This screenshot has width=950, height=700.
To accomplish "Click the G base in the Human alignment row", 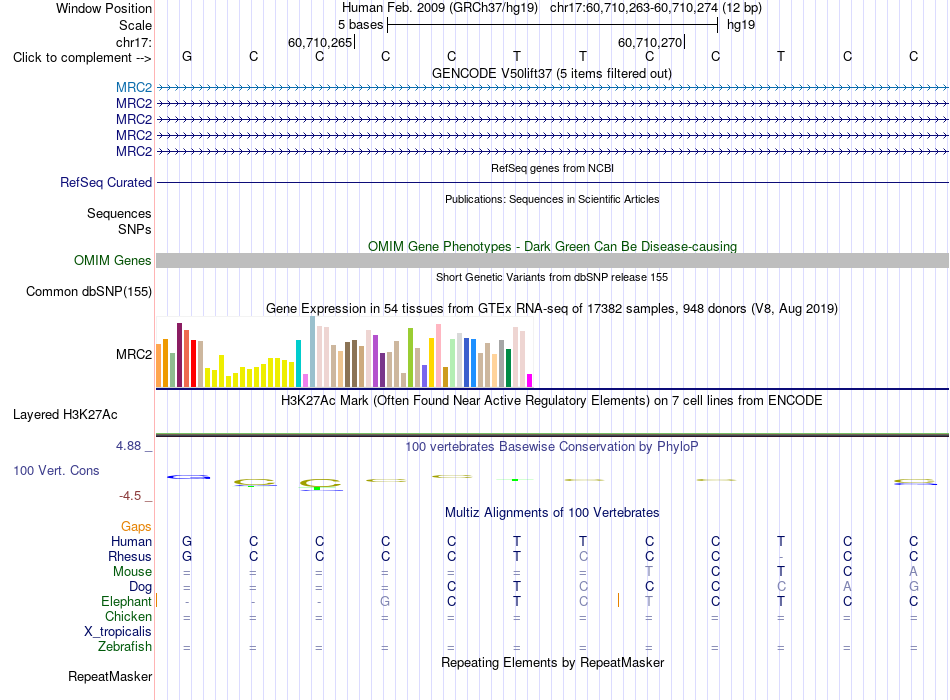I will (x=187, y=541).
